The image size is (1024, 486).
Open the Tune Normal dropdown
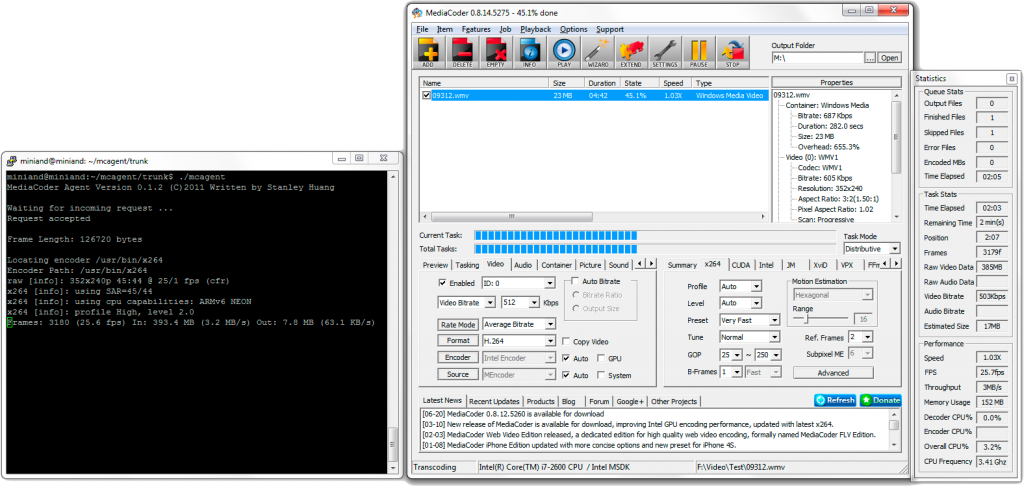point(749,338)
